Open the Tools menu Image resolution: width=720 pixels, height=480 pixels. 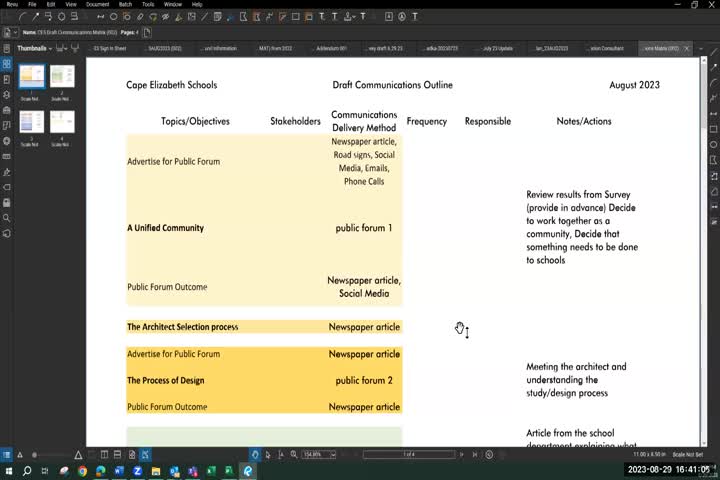pos(148,4)
